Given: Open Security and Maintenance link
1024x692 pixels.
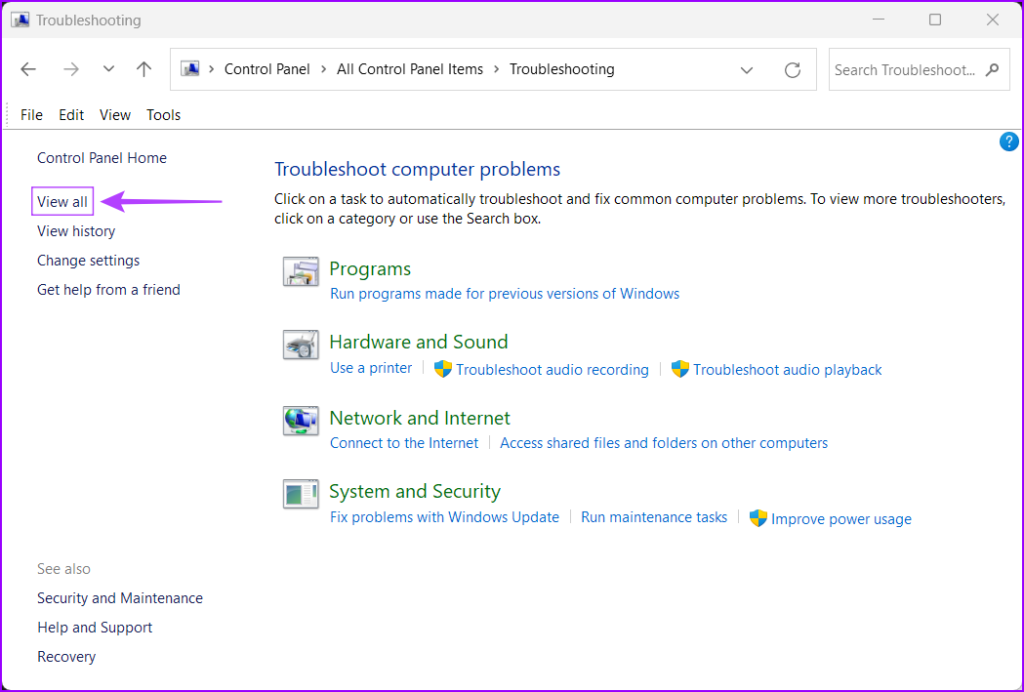Looking at the screenshot, I should click(120, 598).
